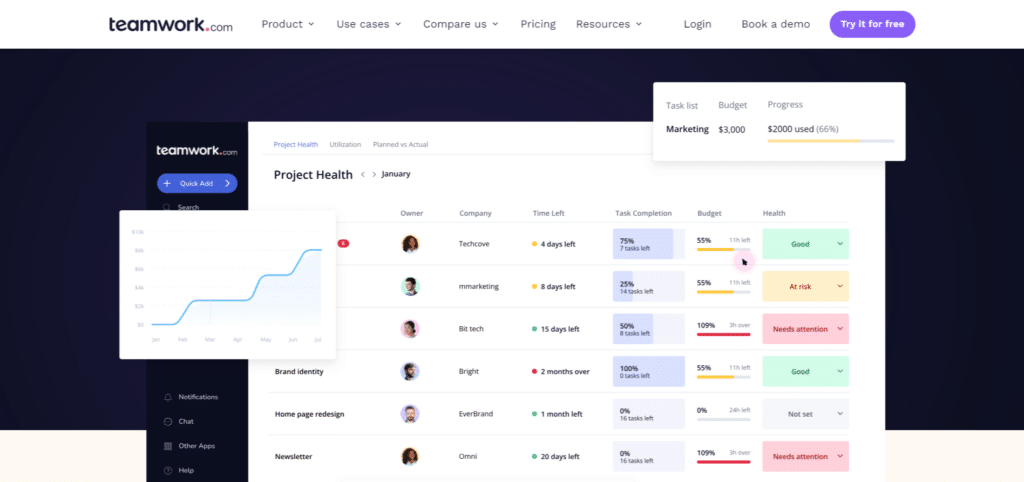
Task: Click the Health column header
Action: pyautogui.click(x=774, y=213)
